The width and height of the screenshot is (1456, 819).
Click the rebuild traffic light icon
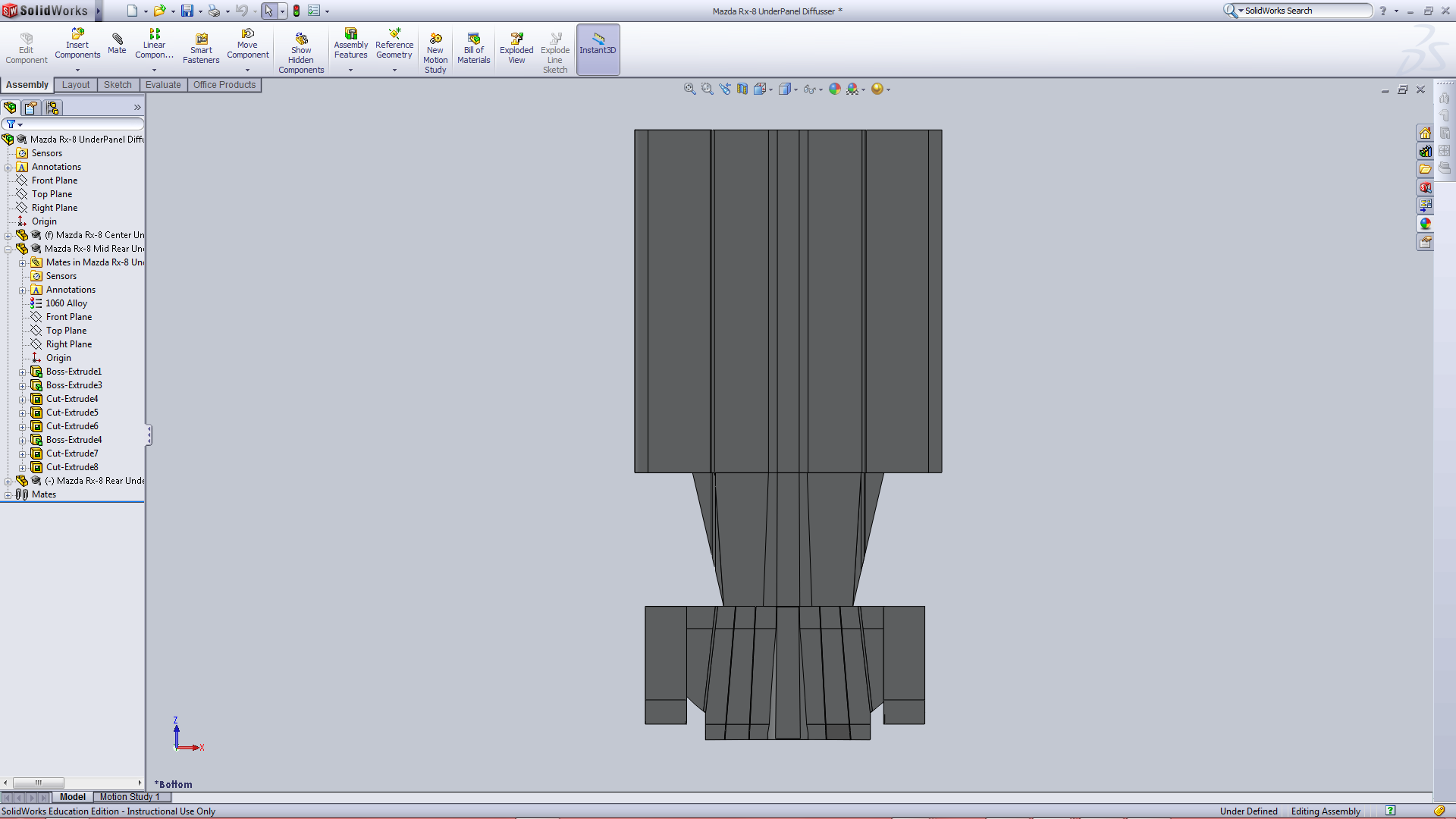(x=297, y=11)
